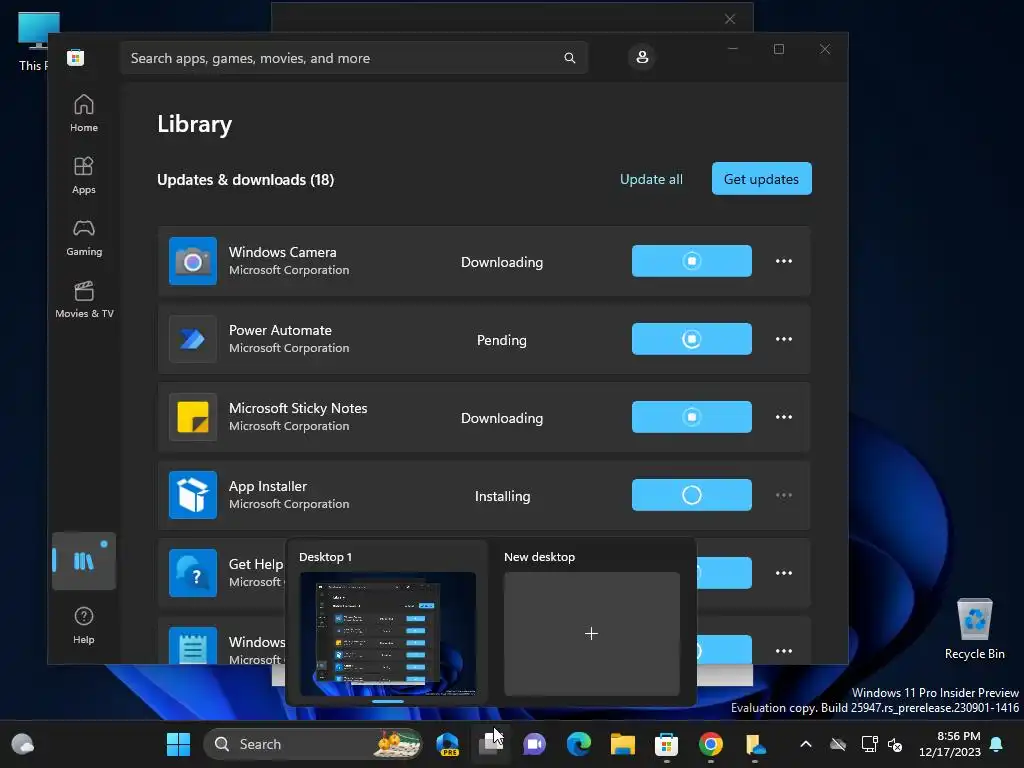Click the App Installer installing progress button

692,495
